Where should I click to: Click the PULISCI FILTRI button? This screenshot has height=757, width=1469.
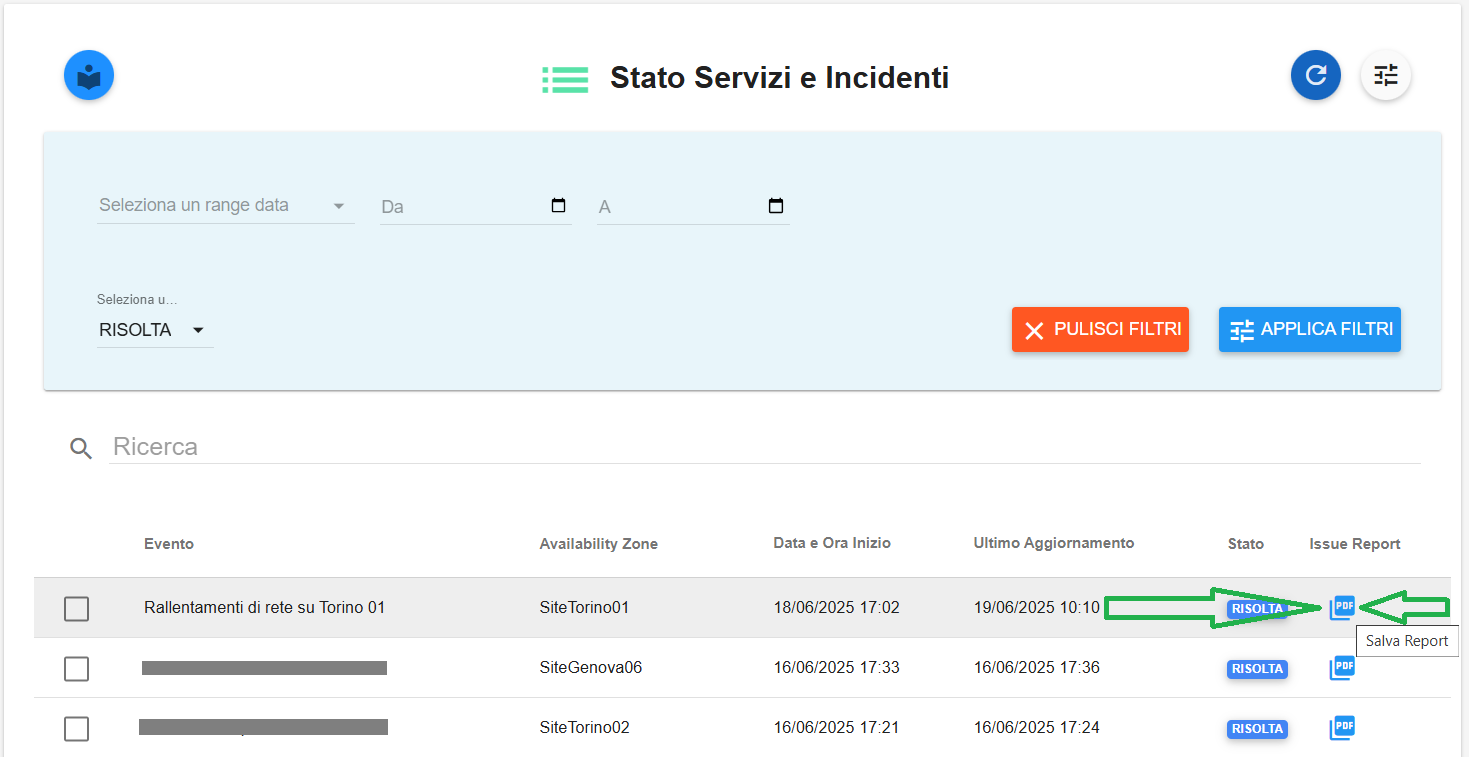point(1100,329)
